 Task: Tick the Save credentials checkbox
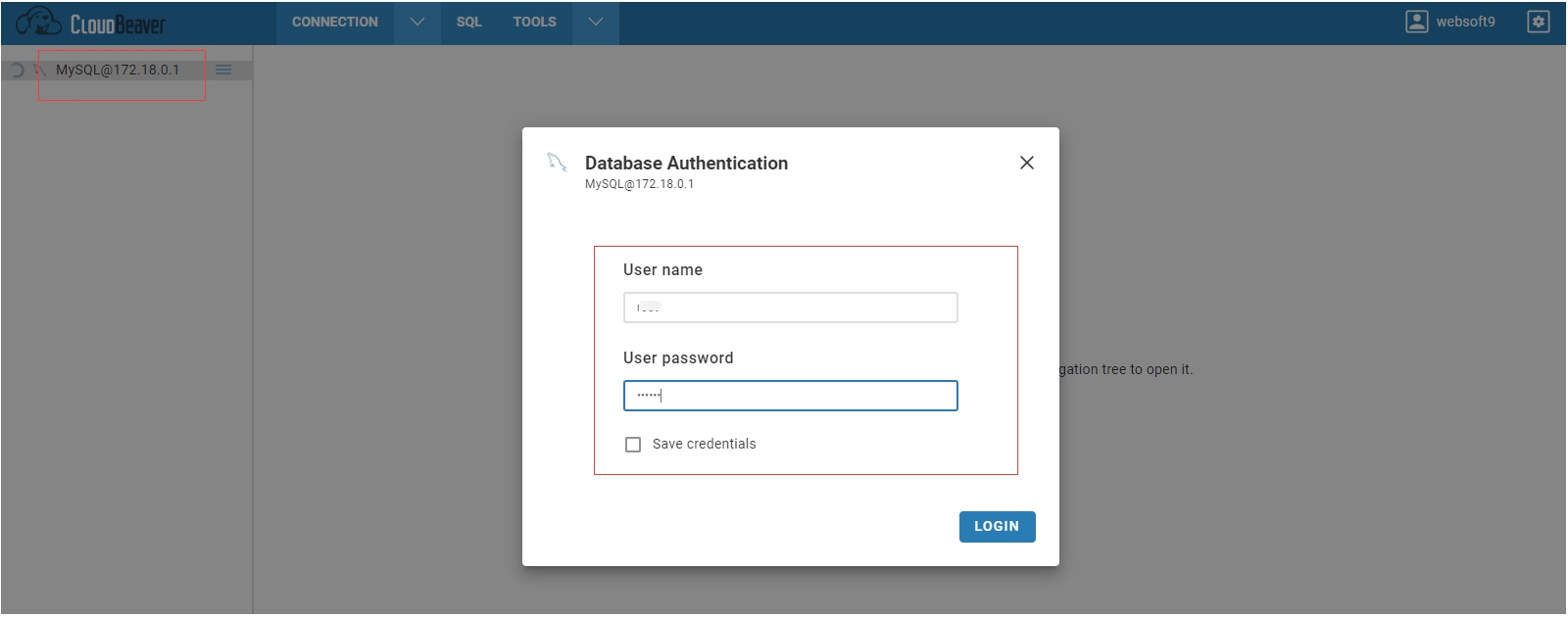633,445
